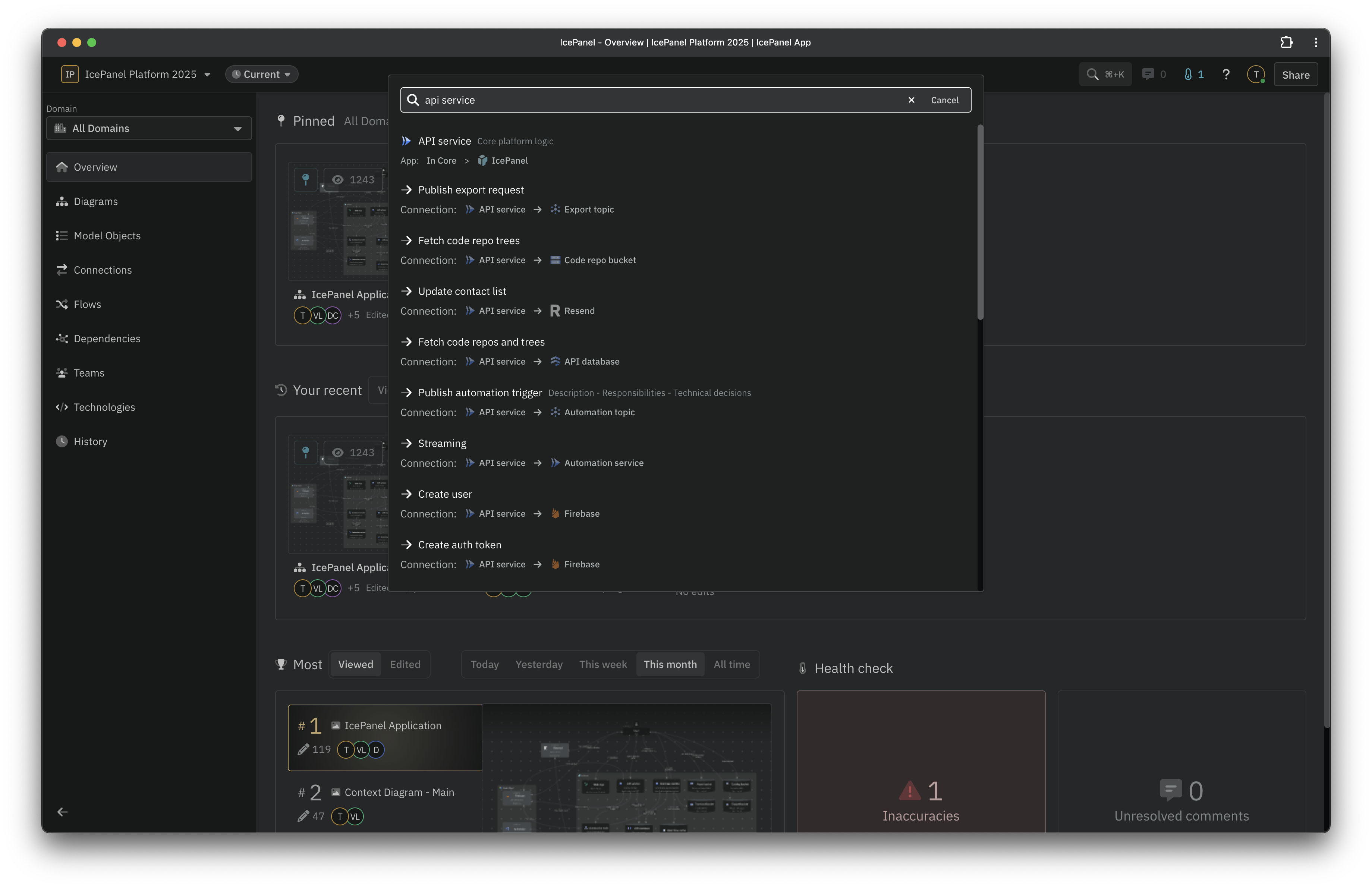
Task: Open History in the sidebar
Action: point(149,441)
